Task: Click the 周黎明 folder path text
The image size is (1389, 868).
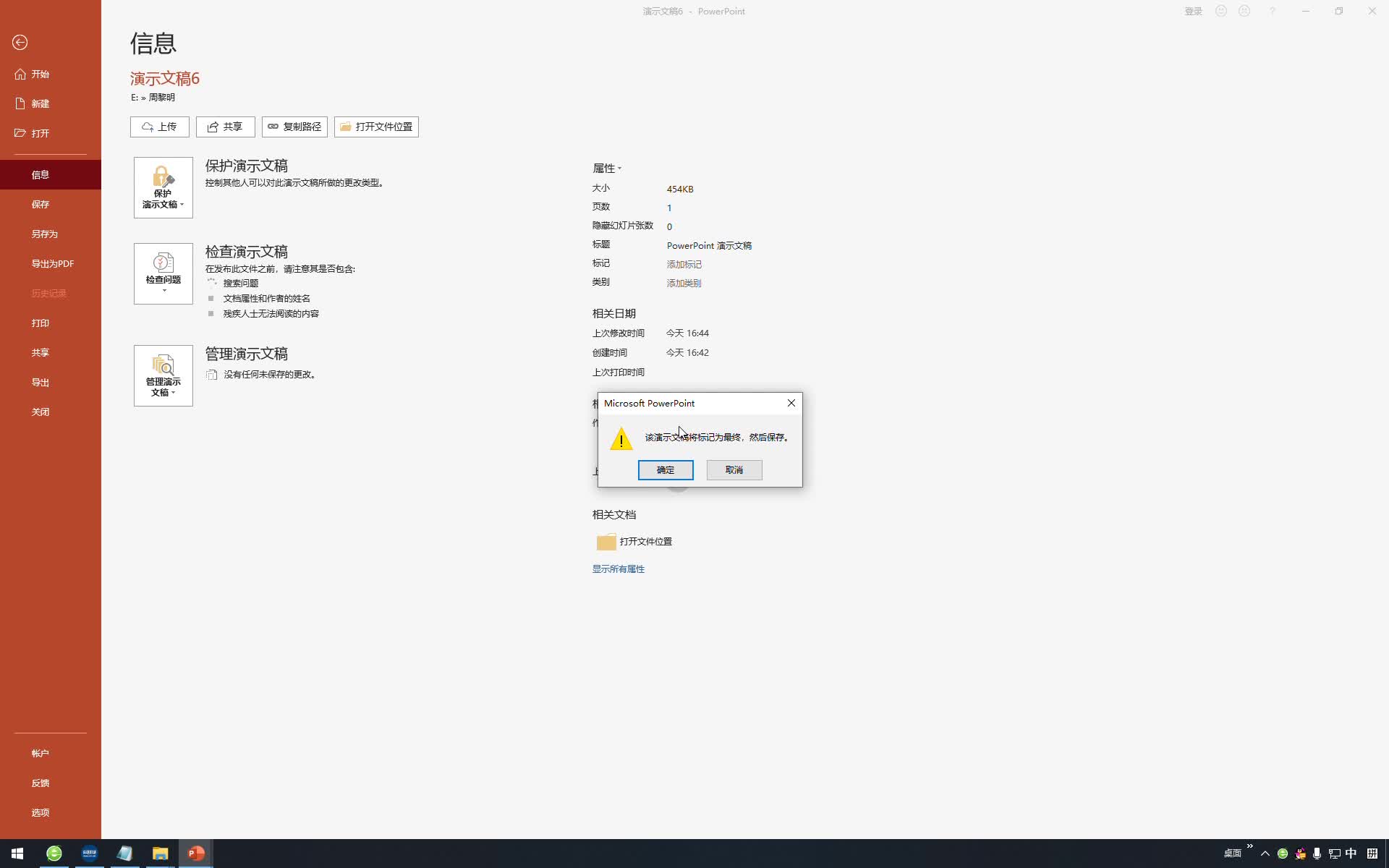Action: 162,97
